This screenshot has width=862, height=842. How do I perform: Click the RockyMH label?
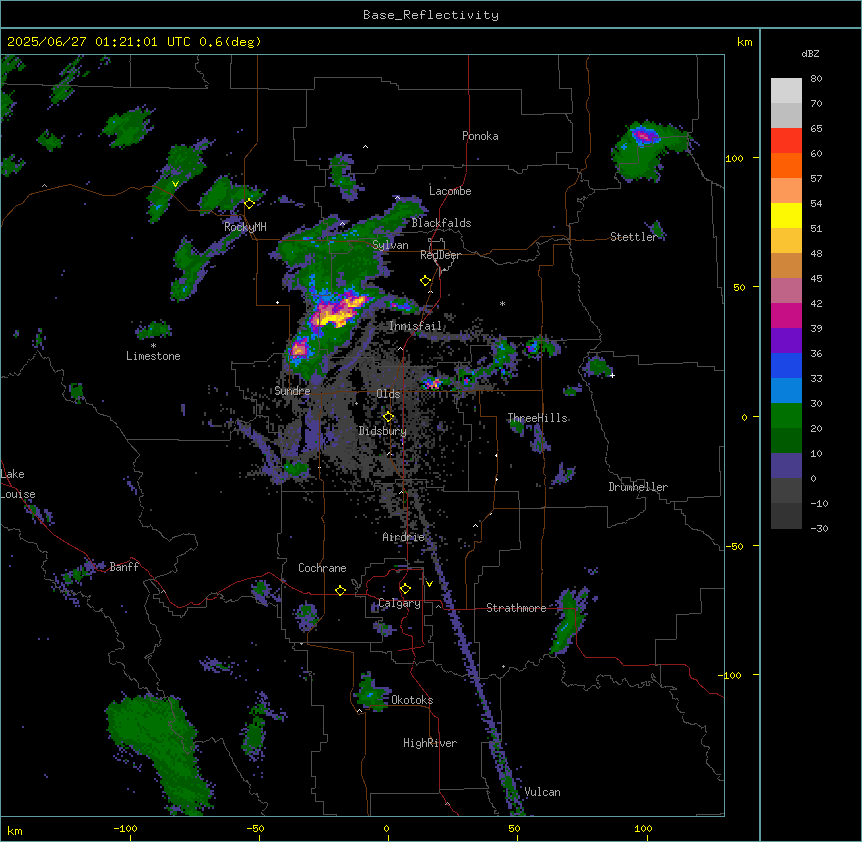(245, 227)
